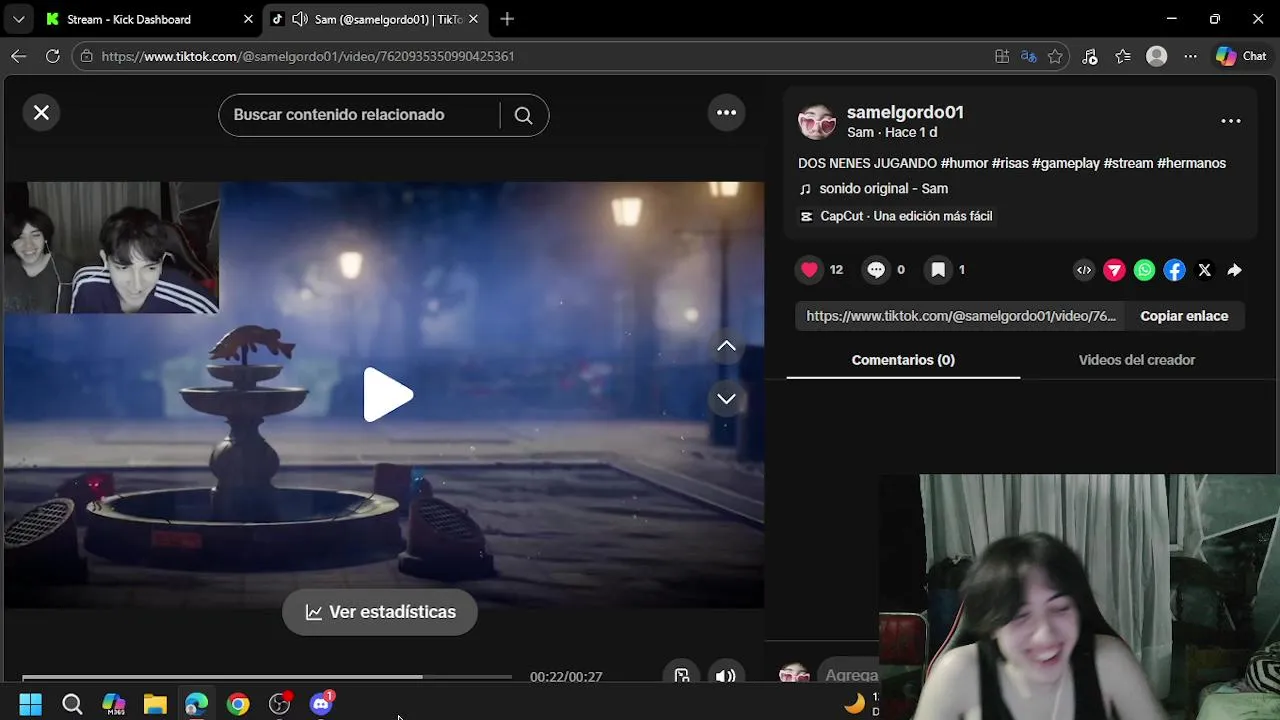Viewport: 1280px width, 720px height.
Task: Open the #risas hashtag
Action: [x=1010, y=163]
